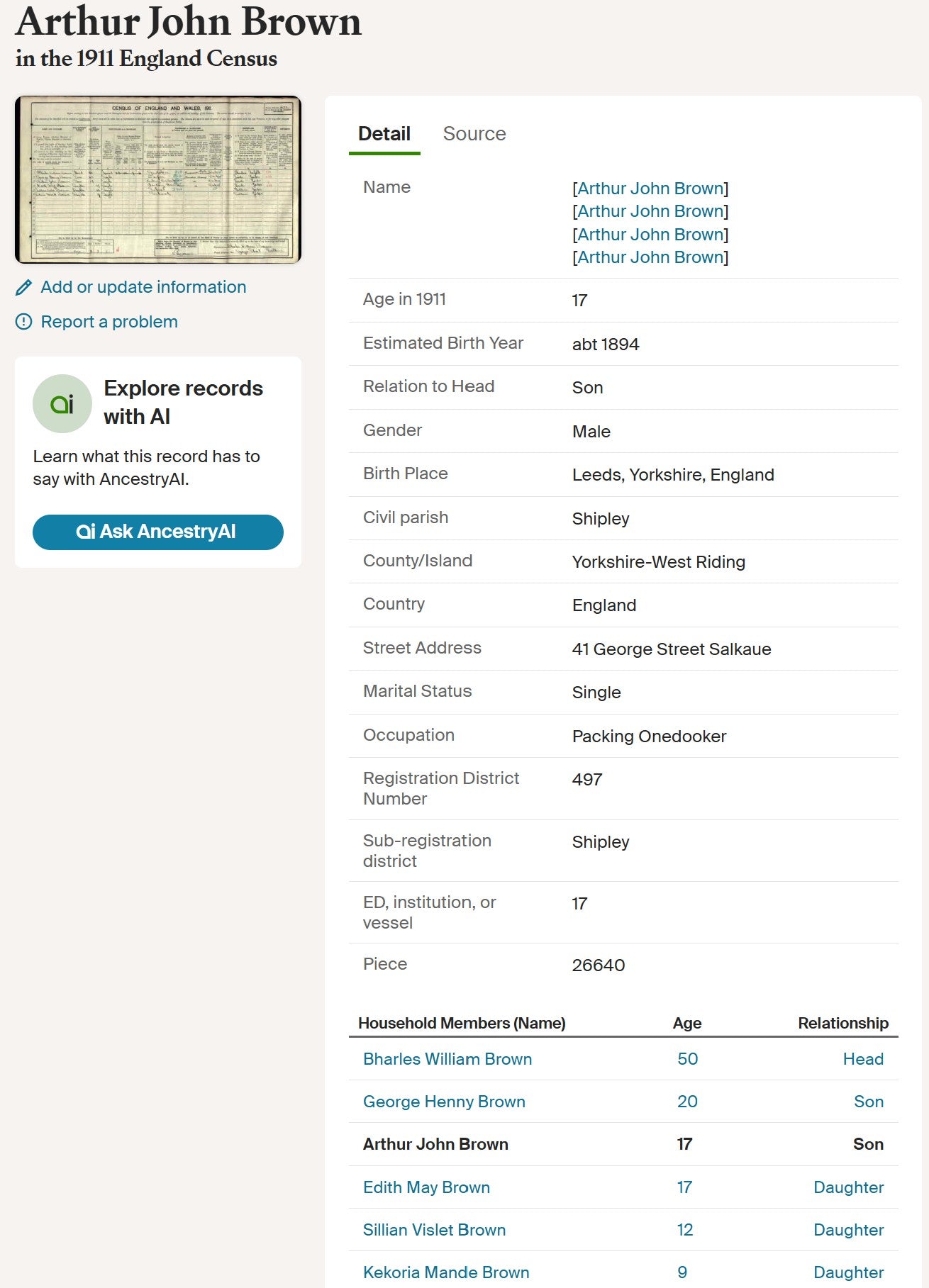Click Report a problem link

[109, 322]
